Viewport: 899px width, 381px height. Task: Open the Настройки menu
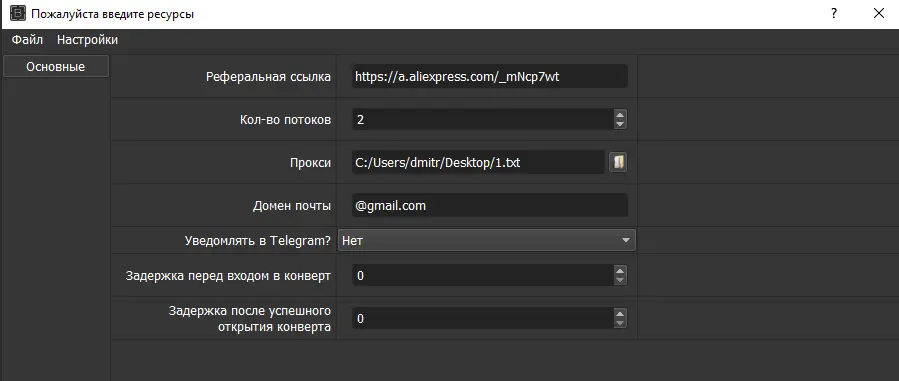click(87, 40)
